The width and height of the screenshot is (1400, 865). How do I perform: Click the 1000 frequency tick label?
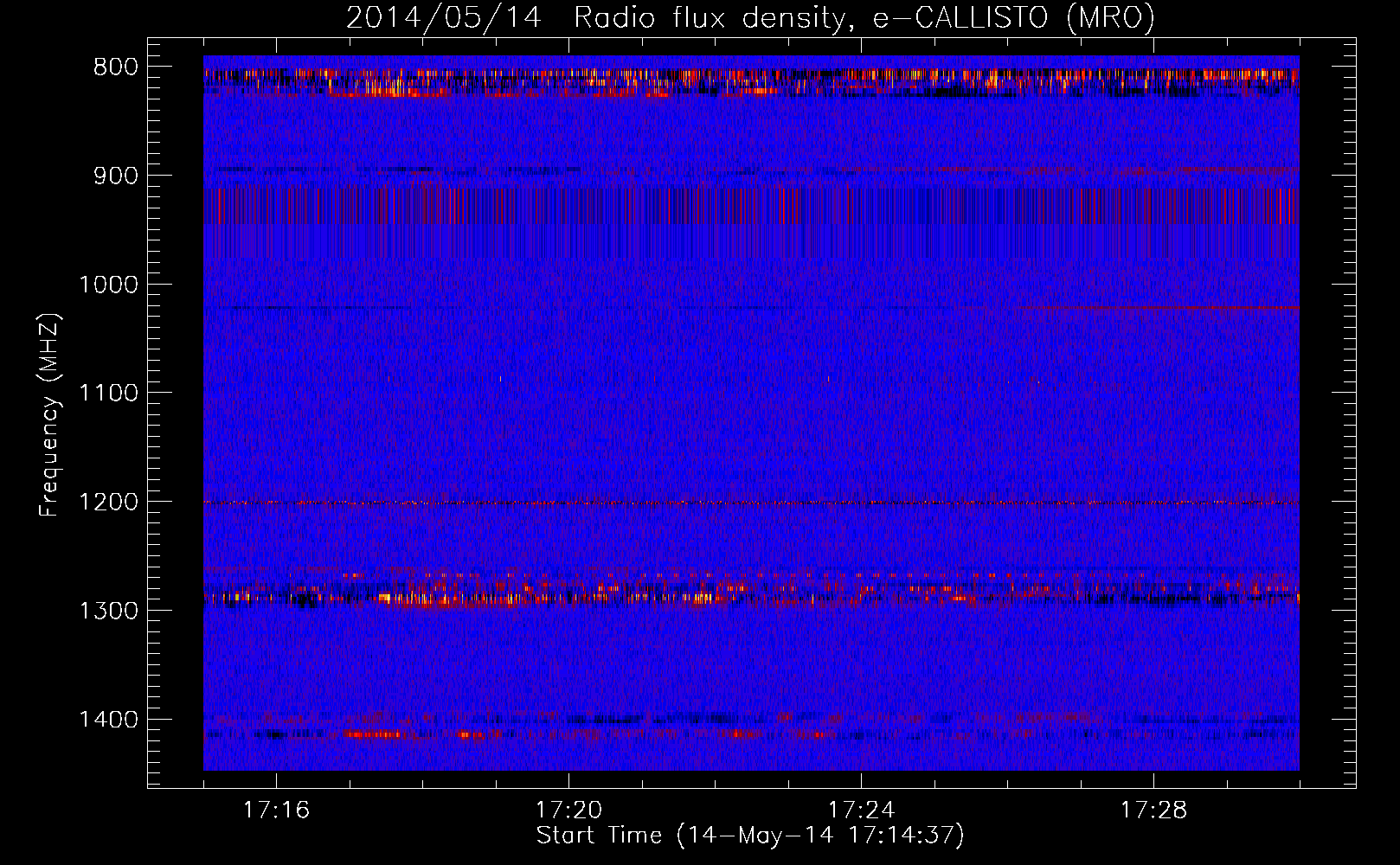pyautogui.click(x=108, y=285)
